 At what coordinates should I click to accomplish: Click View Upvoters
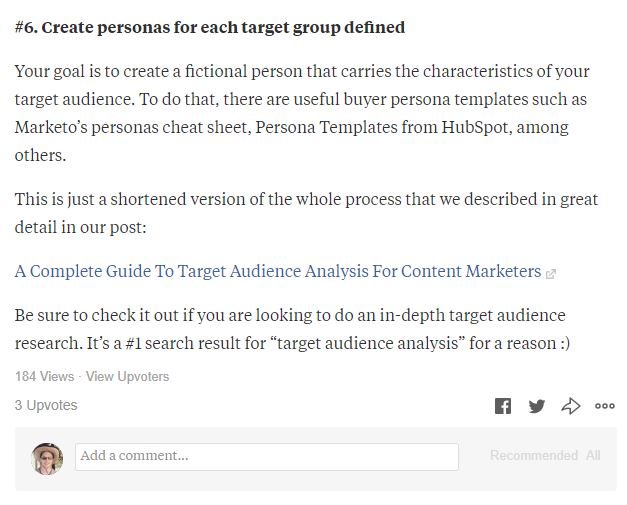pyautogui.click(x=127, y=376)
